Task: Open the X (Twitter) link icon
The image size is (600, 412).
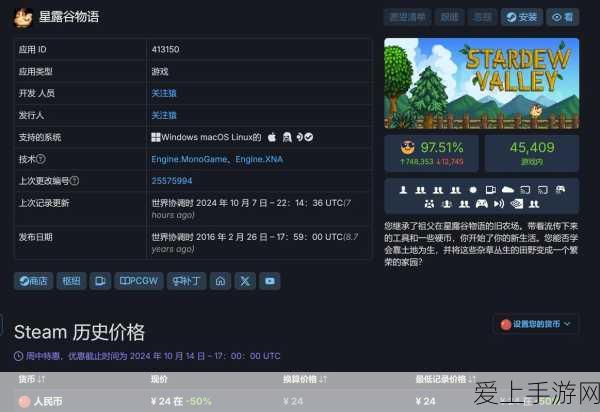Action: pyautogui.click(x=245, y=281)
